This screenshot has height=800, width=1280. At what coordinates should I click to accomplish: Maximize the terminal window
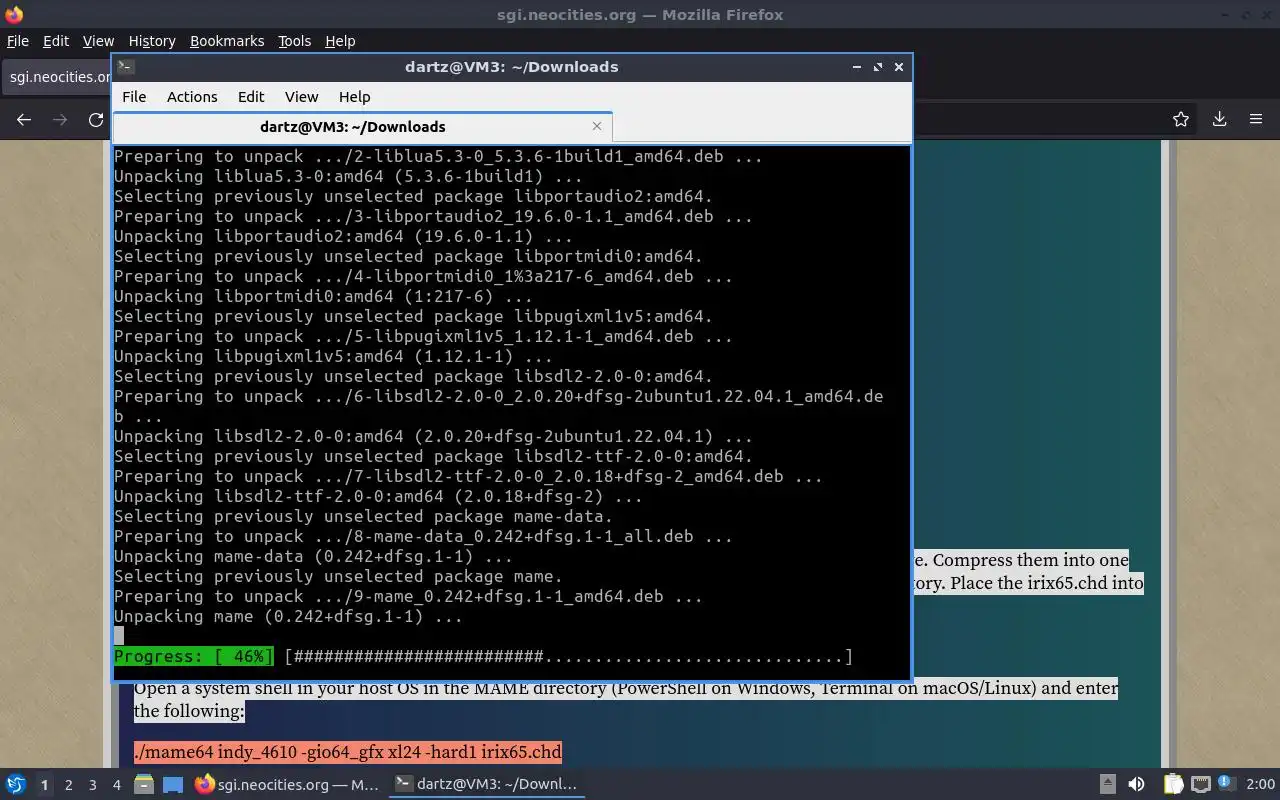(x=878, y=67)
